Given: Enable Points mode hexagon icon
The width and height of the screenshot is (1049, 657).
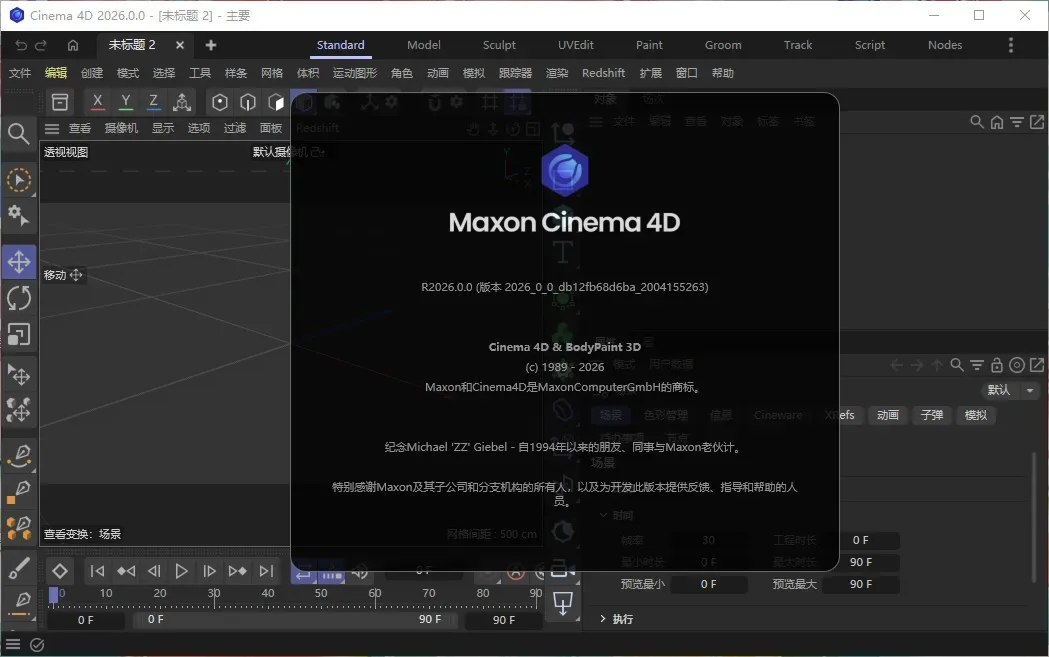Looking at the screenshot, I should (x=219, y=102).
